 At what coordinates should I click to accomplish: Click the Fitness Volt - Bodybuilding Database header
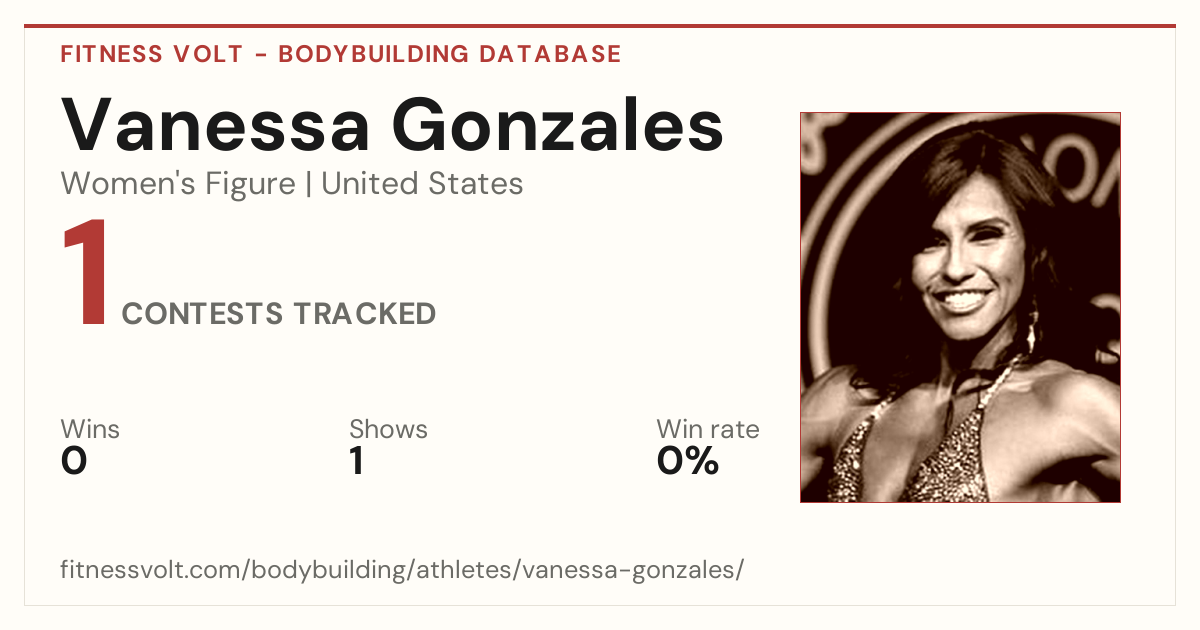coord(341,54)
